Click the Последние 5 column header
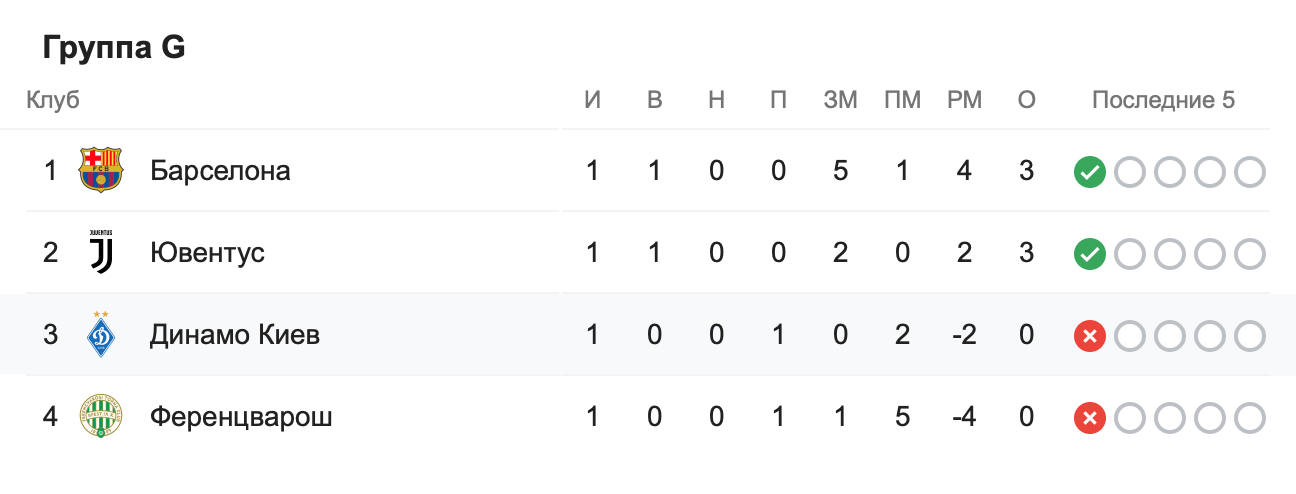The image size is (1296, 494). point(1163,100)
